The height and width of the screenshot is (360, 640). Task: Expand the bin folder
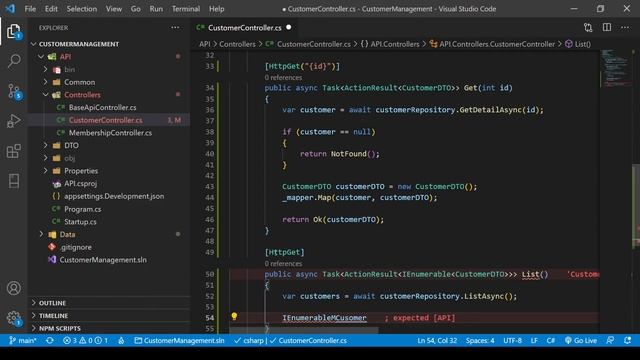tap(45, 69)
